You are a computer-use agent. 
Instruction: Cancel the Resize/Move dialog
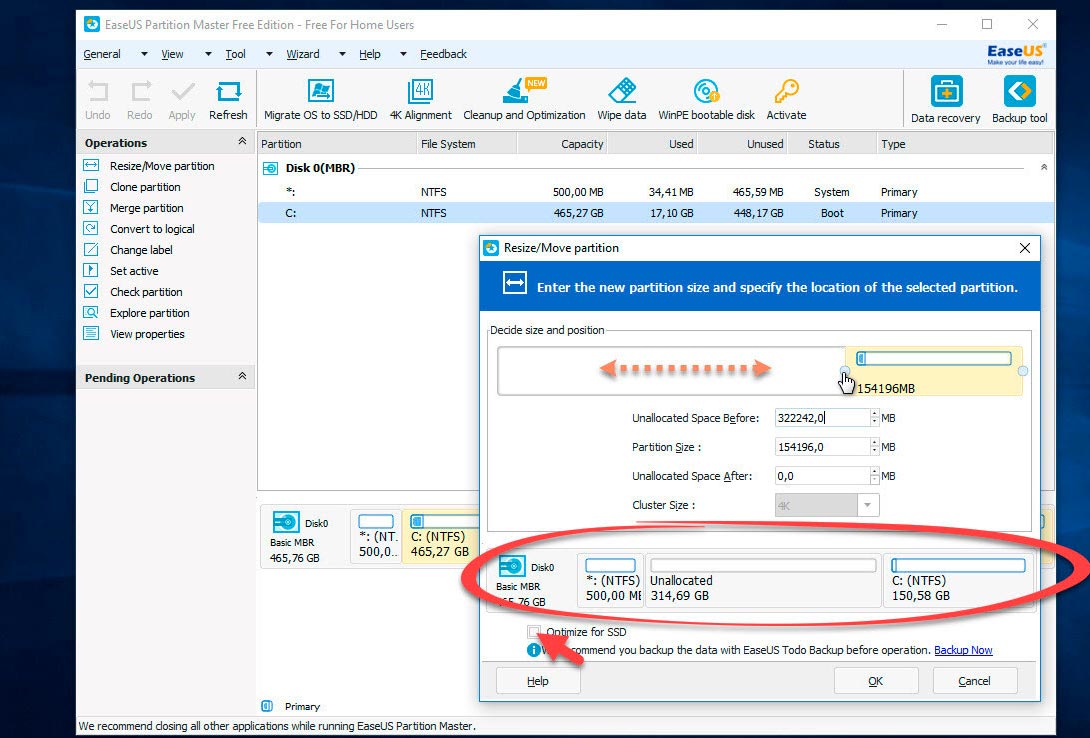tap(975, 681)
